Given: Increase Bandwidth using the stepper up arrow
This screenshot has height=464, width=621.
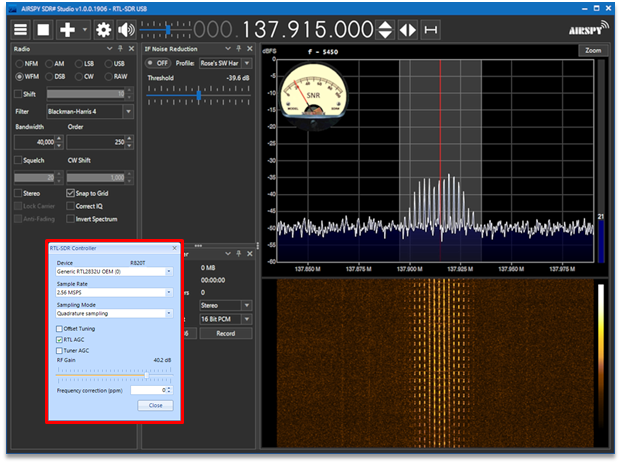Looking at the screenshot, I should 59,139.
